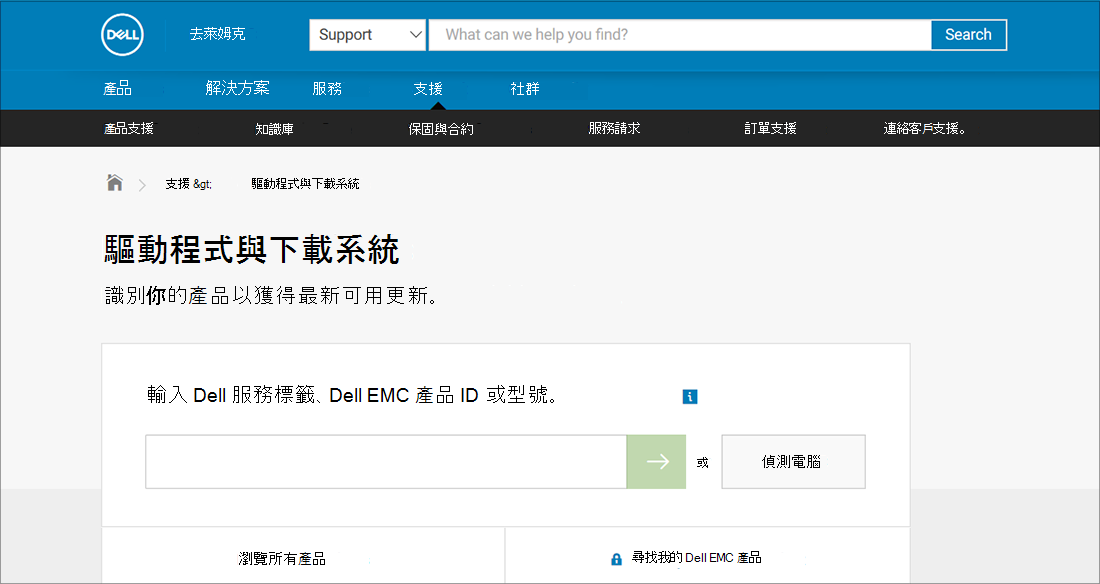Go to 保固與合約 submenu item
The width and height of the screenshot is (1100, 584).
click(441, 128)
